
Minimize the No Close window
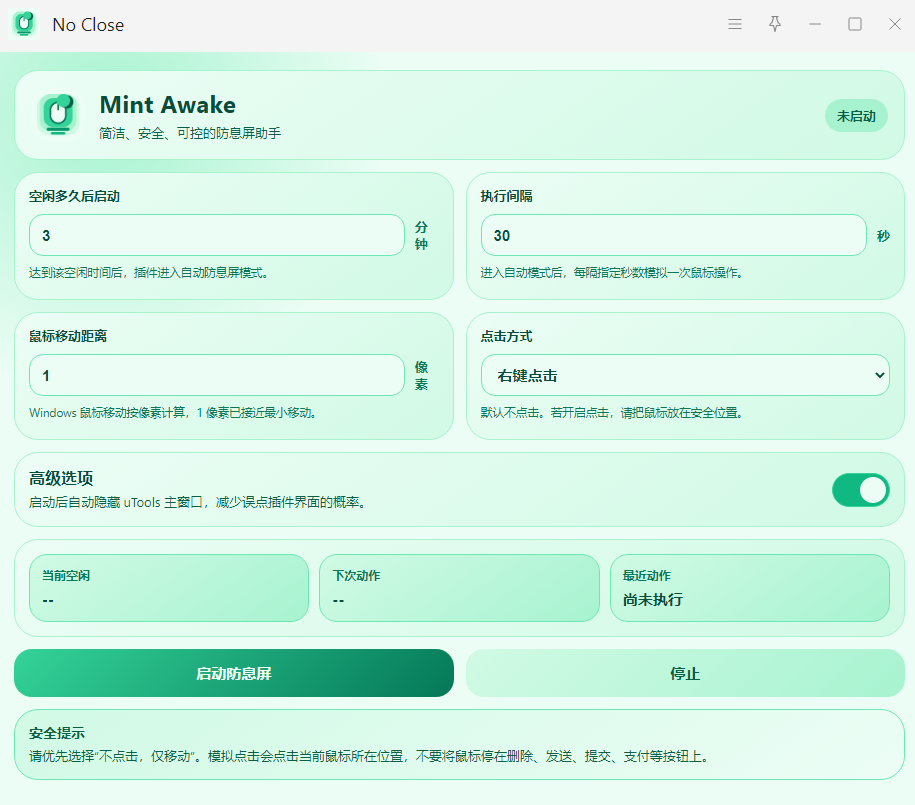point(815,25)
